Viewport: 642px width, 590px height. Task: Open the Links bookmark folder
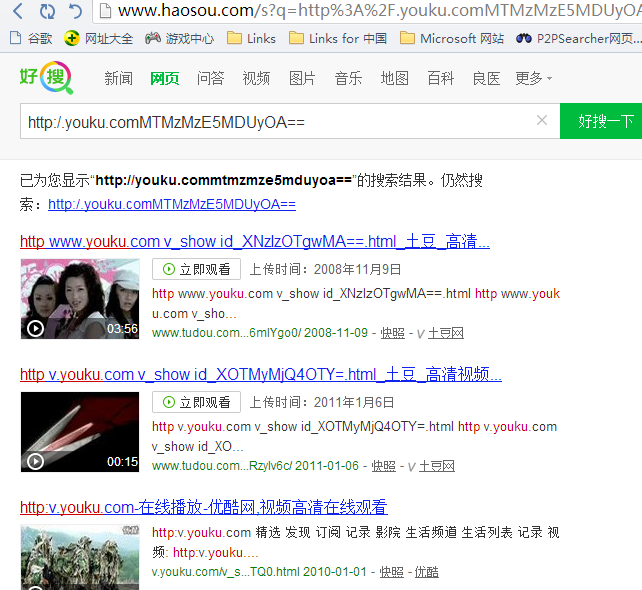pyautogui.click(x=251, y=38)
